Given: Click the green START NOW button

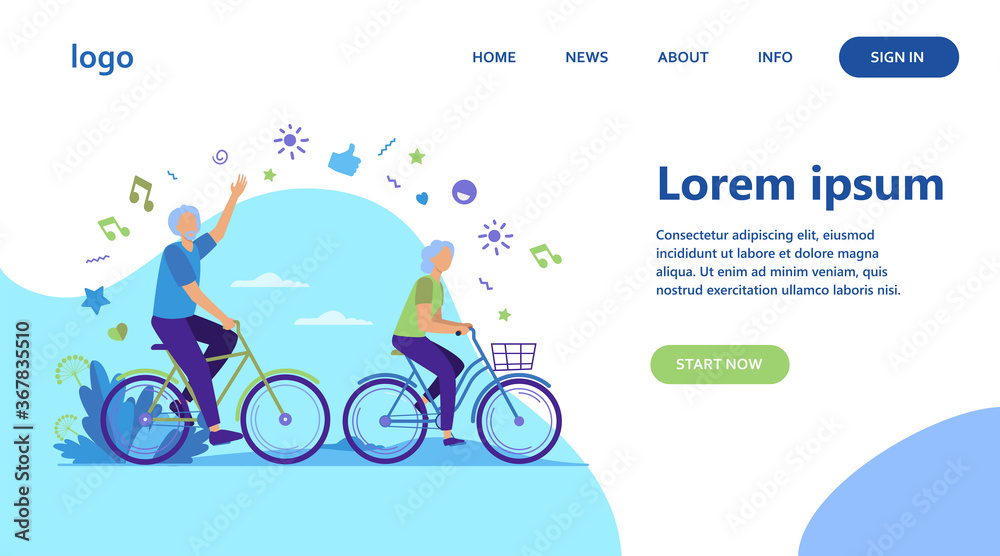Looking at the screenshot, I should click(x=720, y=365).
